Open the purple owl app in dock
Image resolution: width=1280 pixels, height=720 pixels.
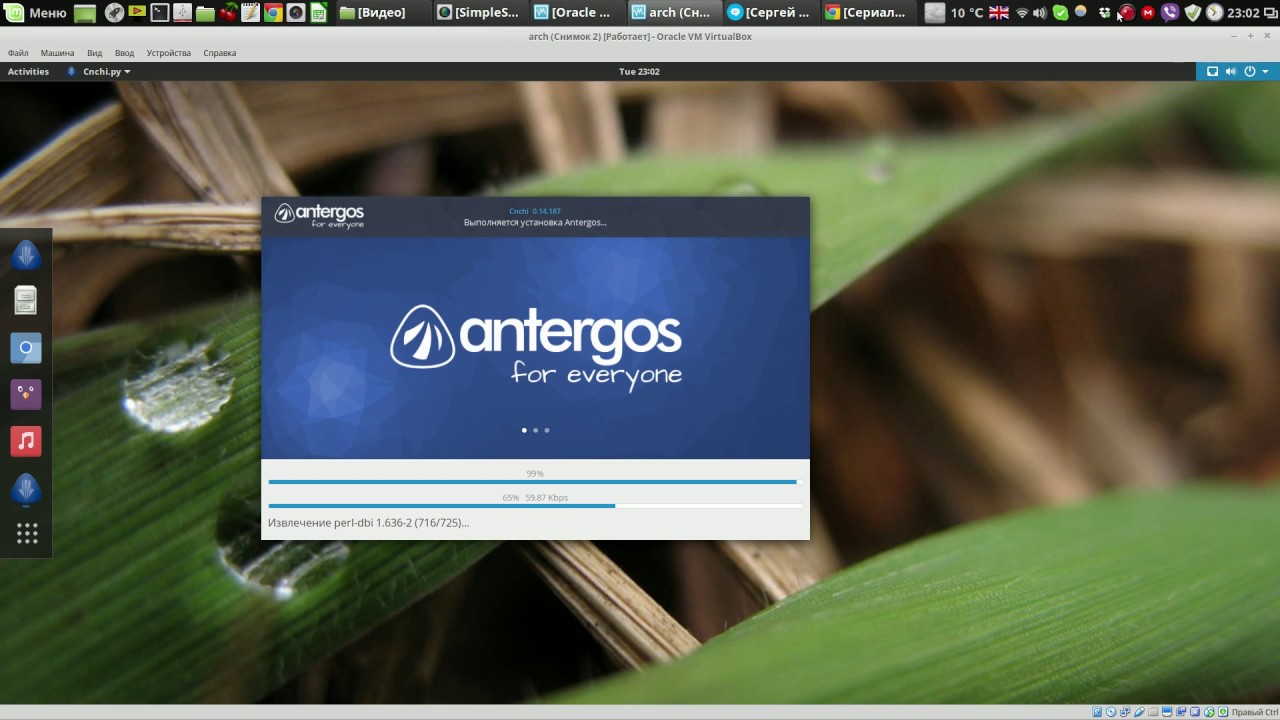(x=26, y=394)
